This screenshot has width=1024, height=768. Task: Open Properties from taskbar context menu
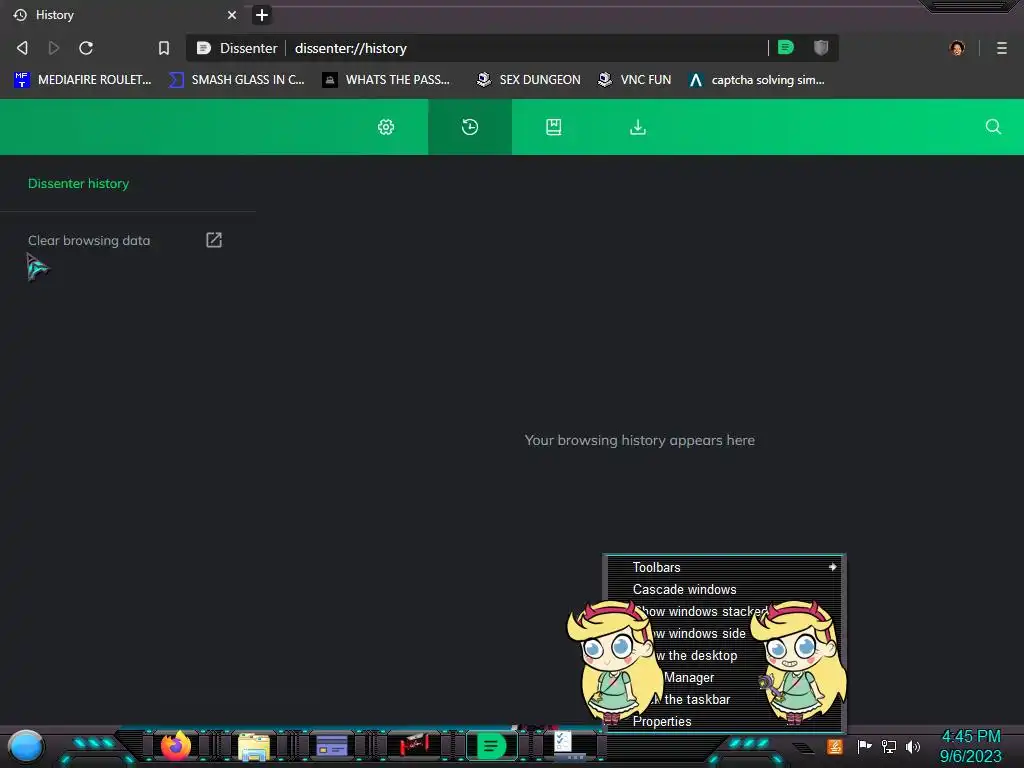(x=724, y=722)
